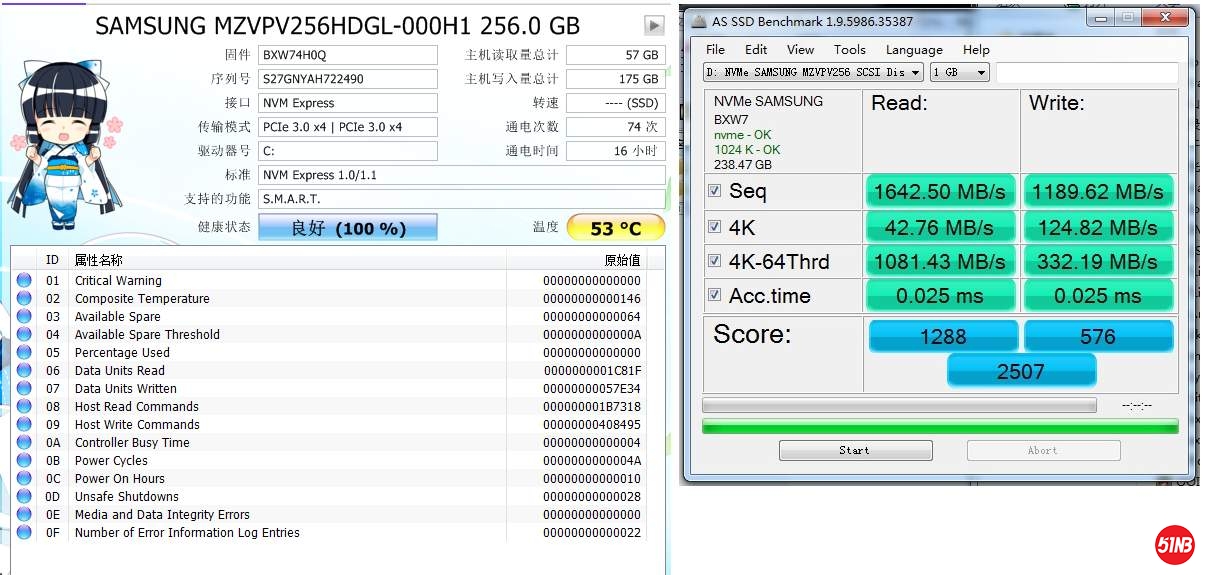The image size is (1205, 575).
Task: Click the AS SSD Benchmark title icon
Action: (x=697, y=21)
